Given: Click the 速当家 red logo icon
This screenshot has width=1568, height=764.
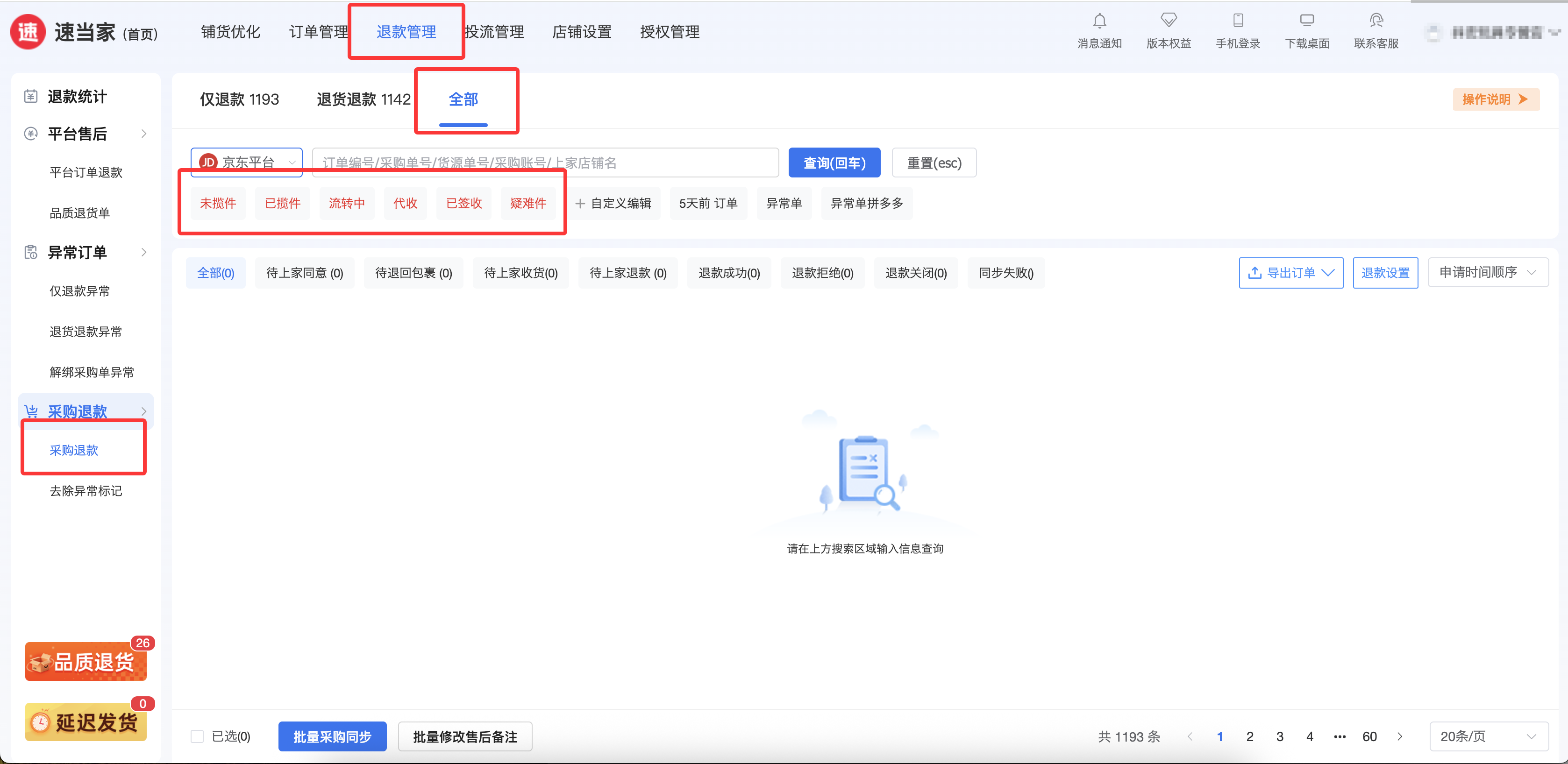Looking at the screenshot, I should click(28, 32).
